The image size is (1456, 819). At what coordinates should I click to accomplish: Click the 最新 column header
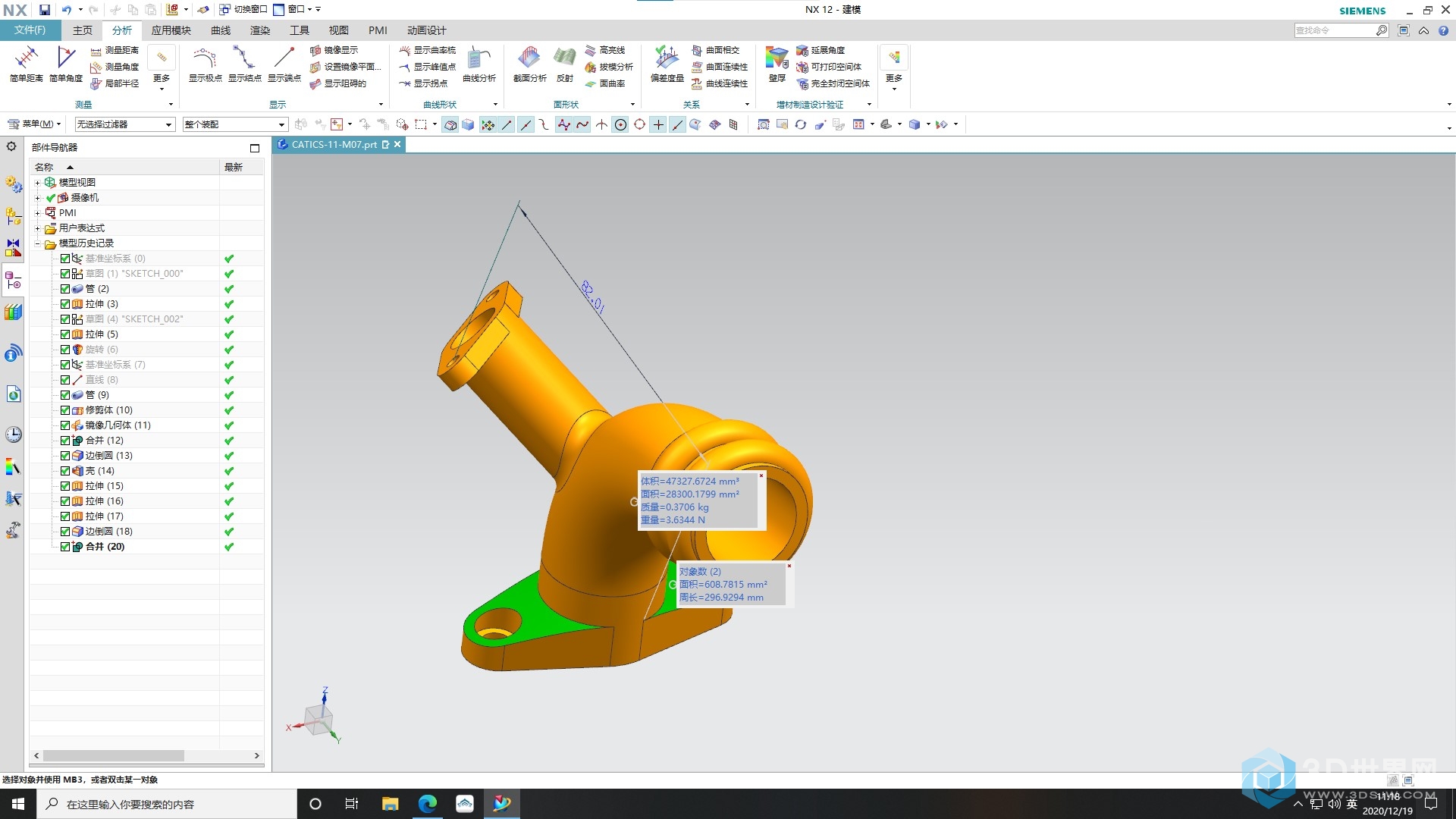click(241, 167)
